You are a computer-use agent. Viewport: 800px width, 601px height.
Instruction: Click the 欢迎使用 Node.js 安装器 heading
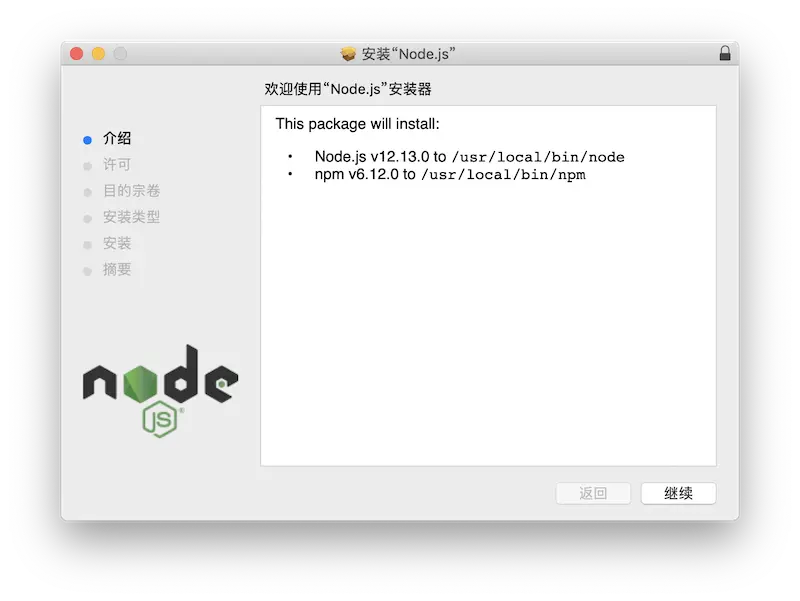pyautogui.click(x=348, y=89)
